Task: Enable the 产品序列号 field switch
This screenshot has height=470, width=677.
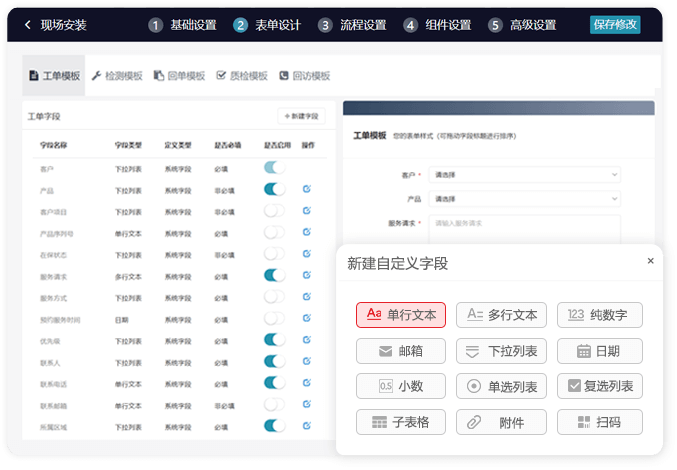Action: [275, 232]
